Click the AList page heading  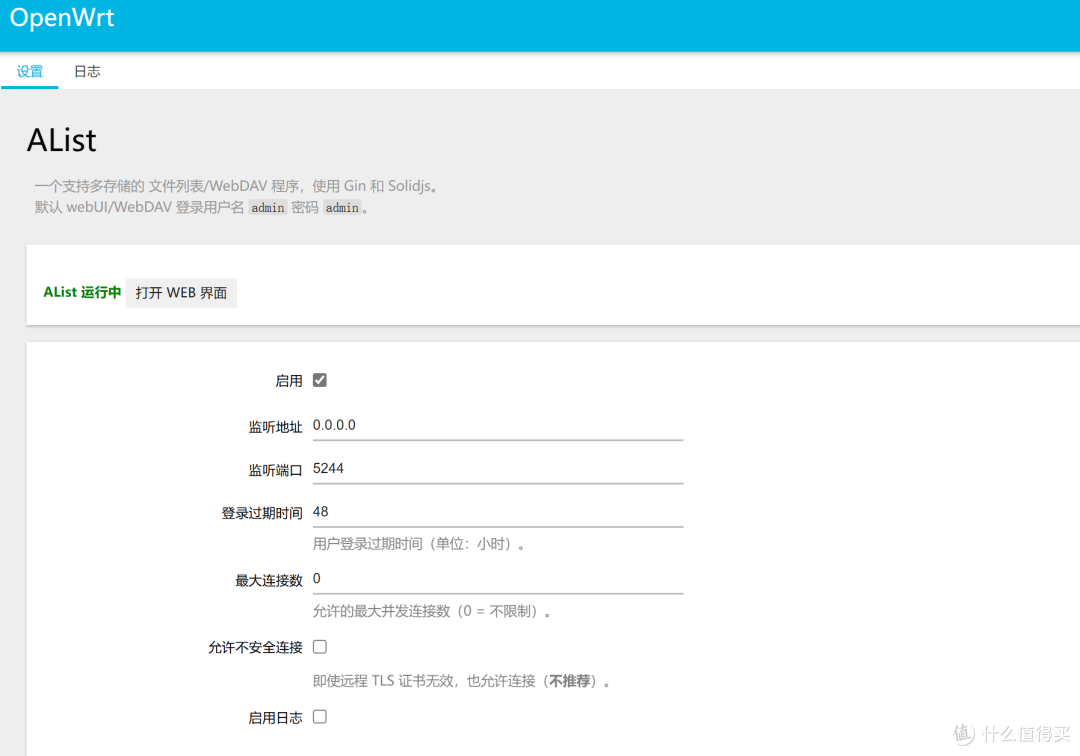(x=61, y=140)
